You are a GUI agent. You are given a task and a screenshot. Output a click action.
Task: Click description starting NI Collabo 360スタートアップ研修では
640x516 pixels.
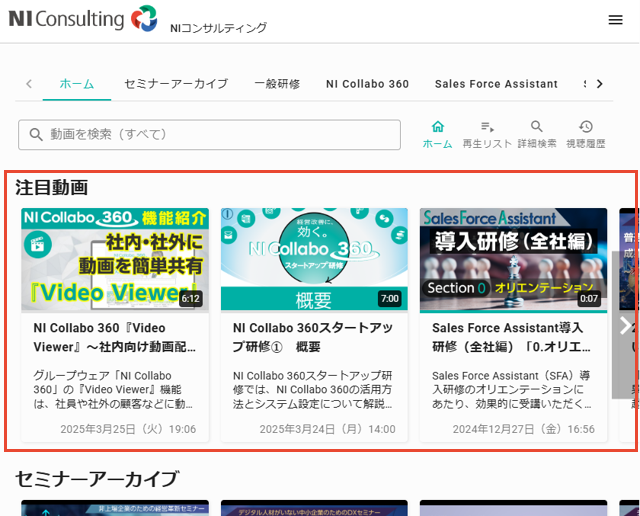pos(313,389)
